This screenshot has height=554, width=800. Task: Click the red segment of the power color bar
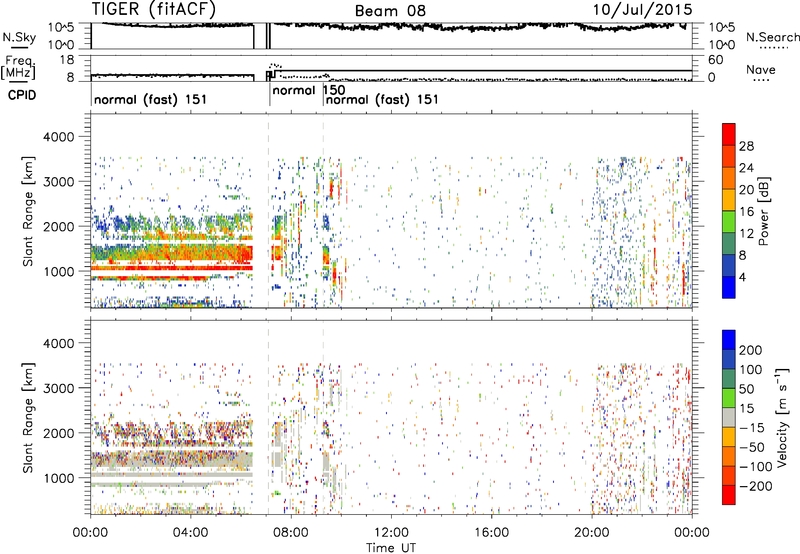729,134
